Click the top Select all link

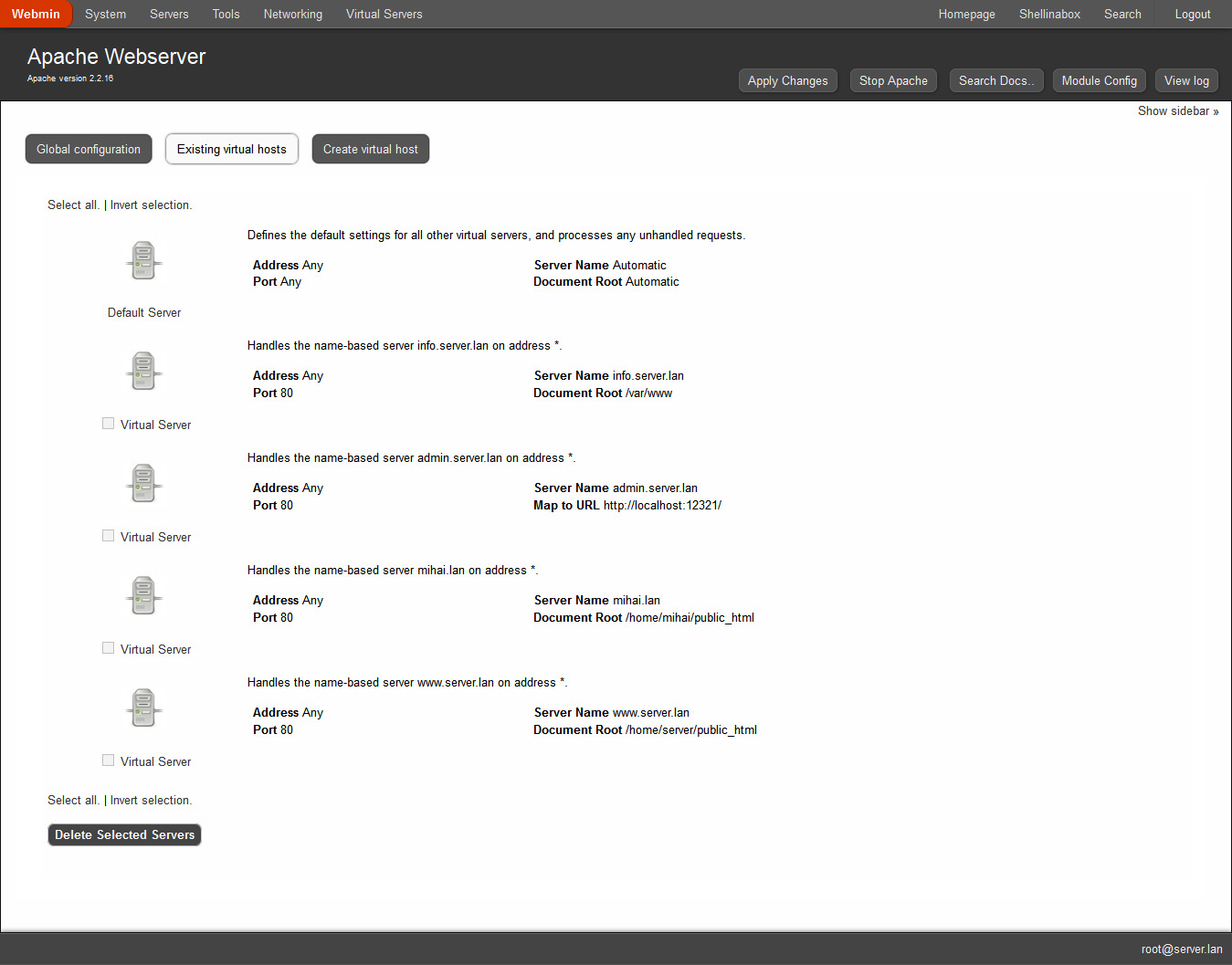[x=73, y=205]
